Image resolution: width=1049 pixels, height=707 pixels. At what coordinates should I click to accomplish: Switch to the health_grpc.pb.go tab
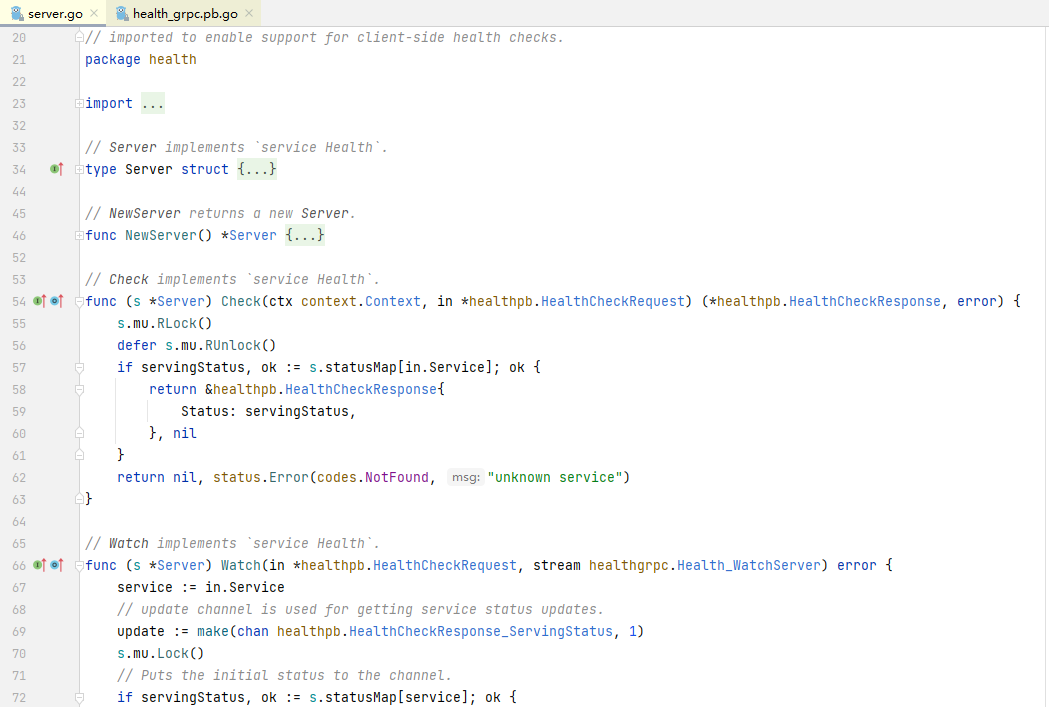tap(186, 13)
